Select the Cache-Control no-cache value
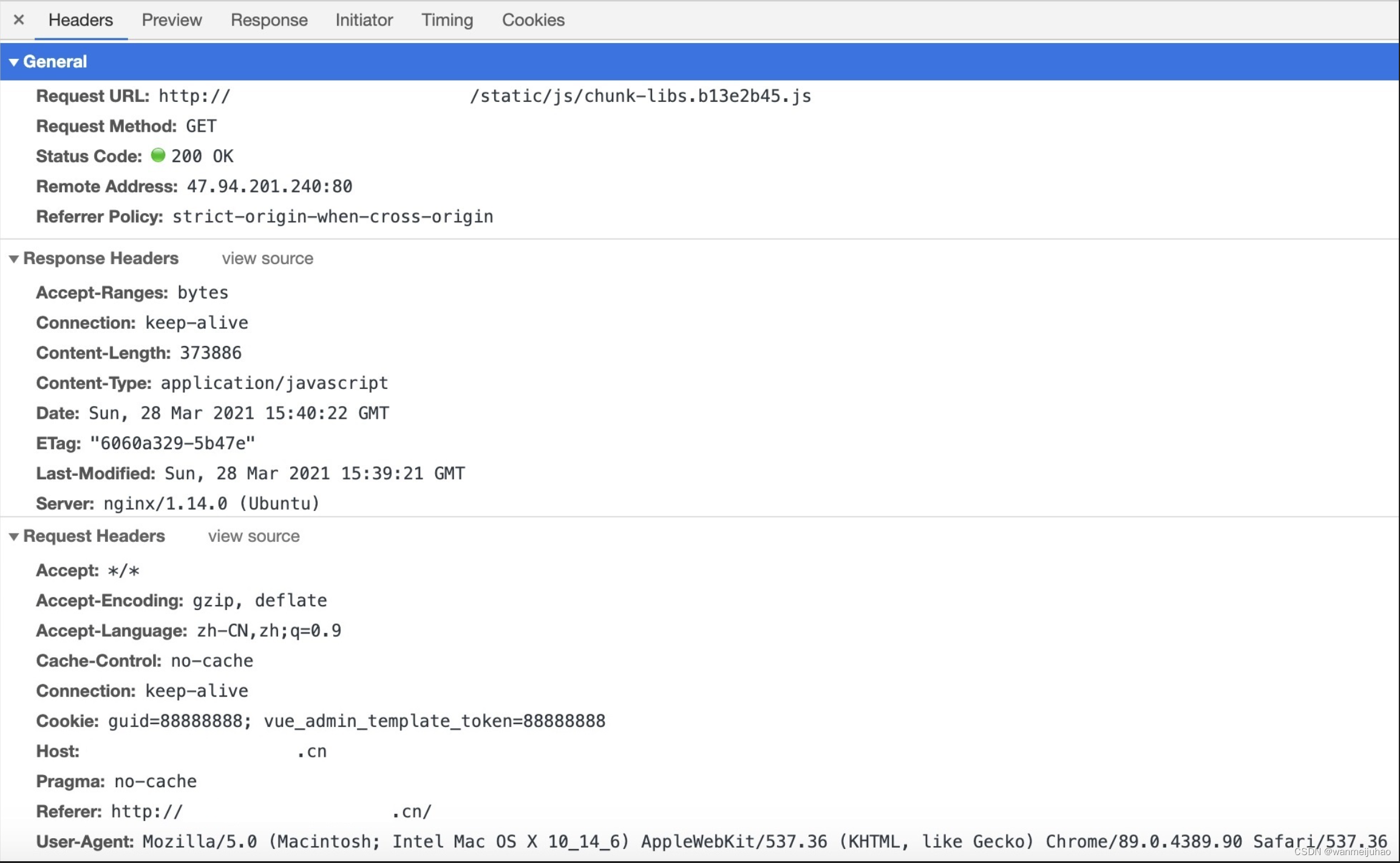This screenshot has width=1400, height=863. coord(212,661)
